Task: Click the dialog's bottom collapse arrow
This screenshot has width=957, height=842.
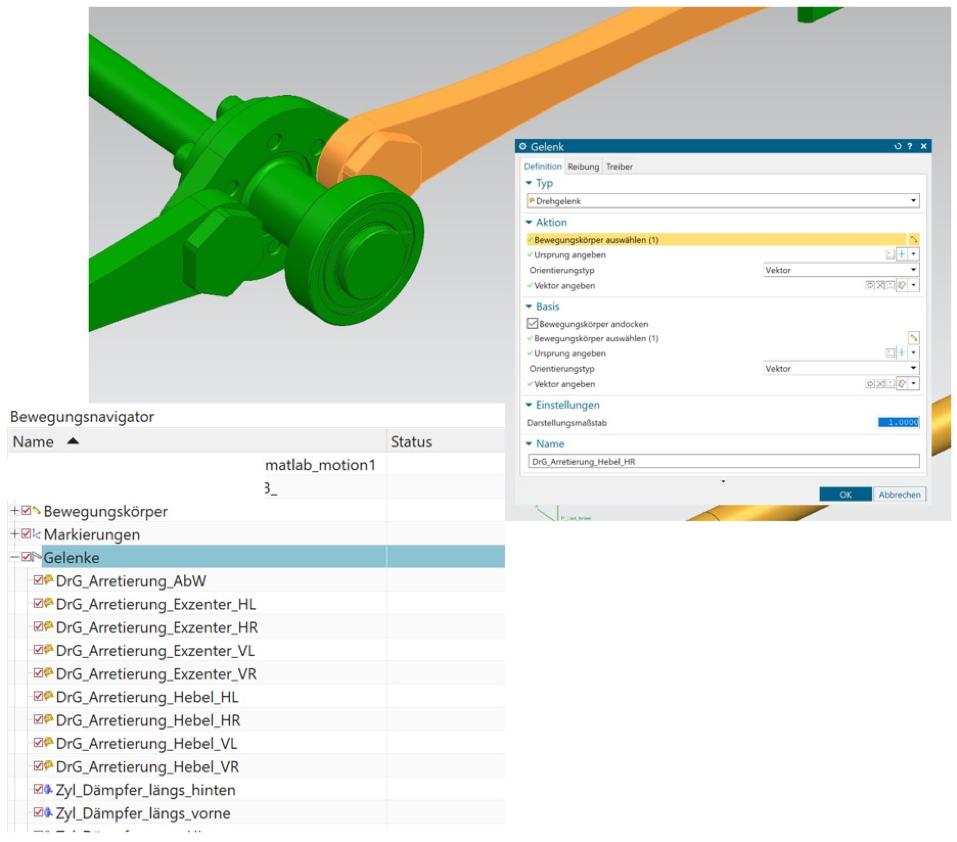Action: pyautogui.click(x=723, y=481)
